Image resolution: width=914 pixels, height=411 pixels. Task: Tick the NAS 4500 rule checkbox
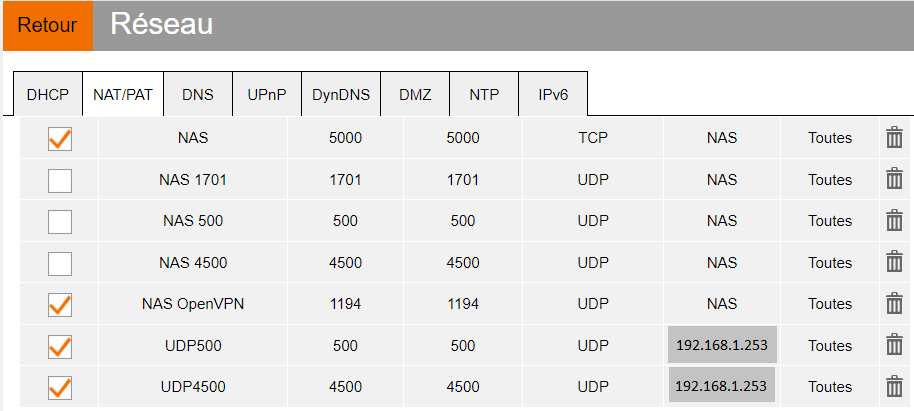click(x=60, y=264)
